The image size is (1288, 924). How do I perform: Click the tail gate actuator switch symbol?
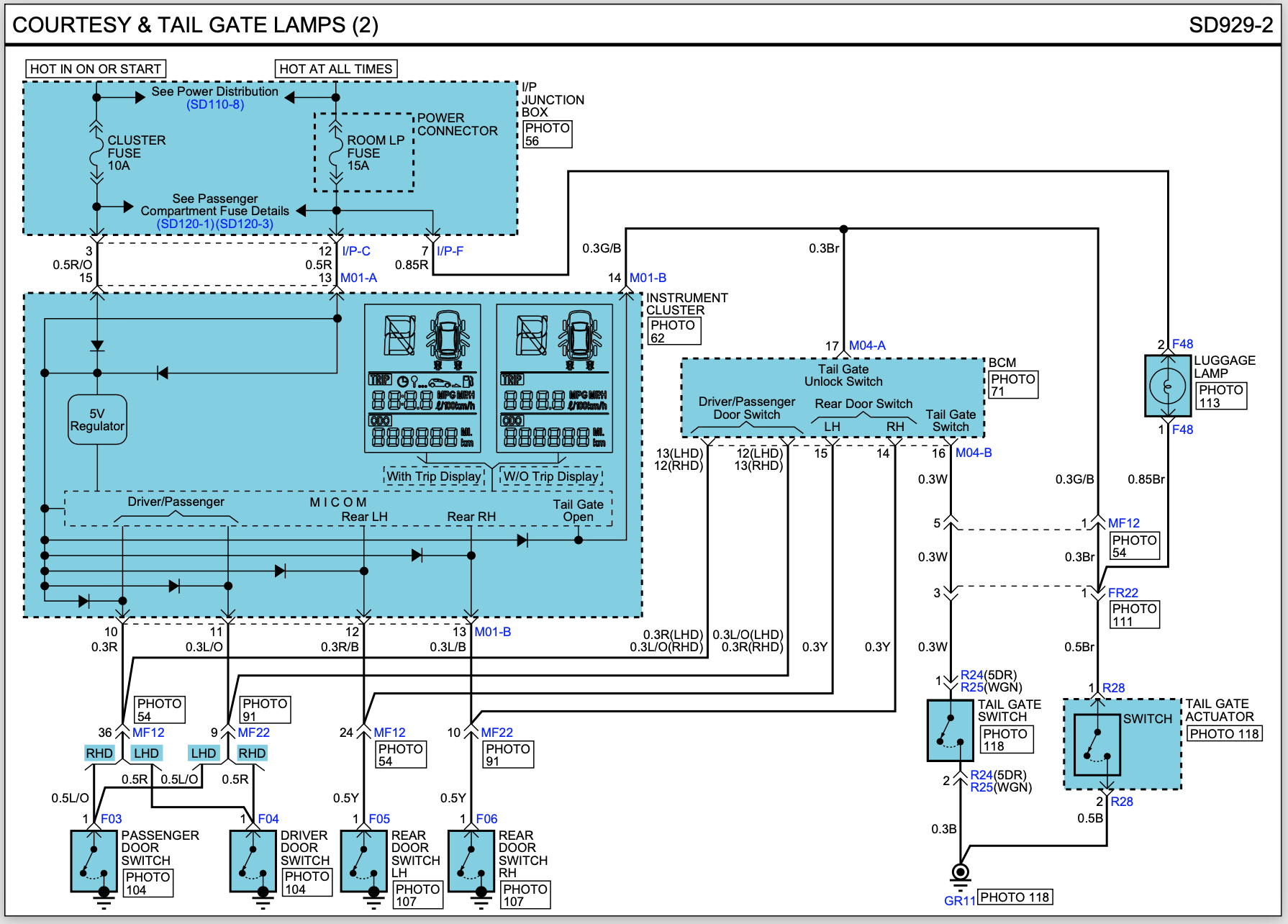click(1097, 744)
